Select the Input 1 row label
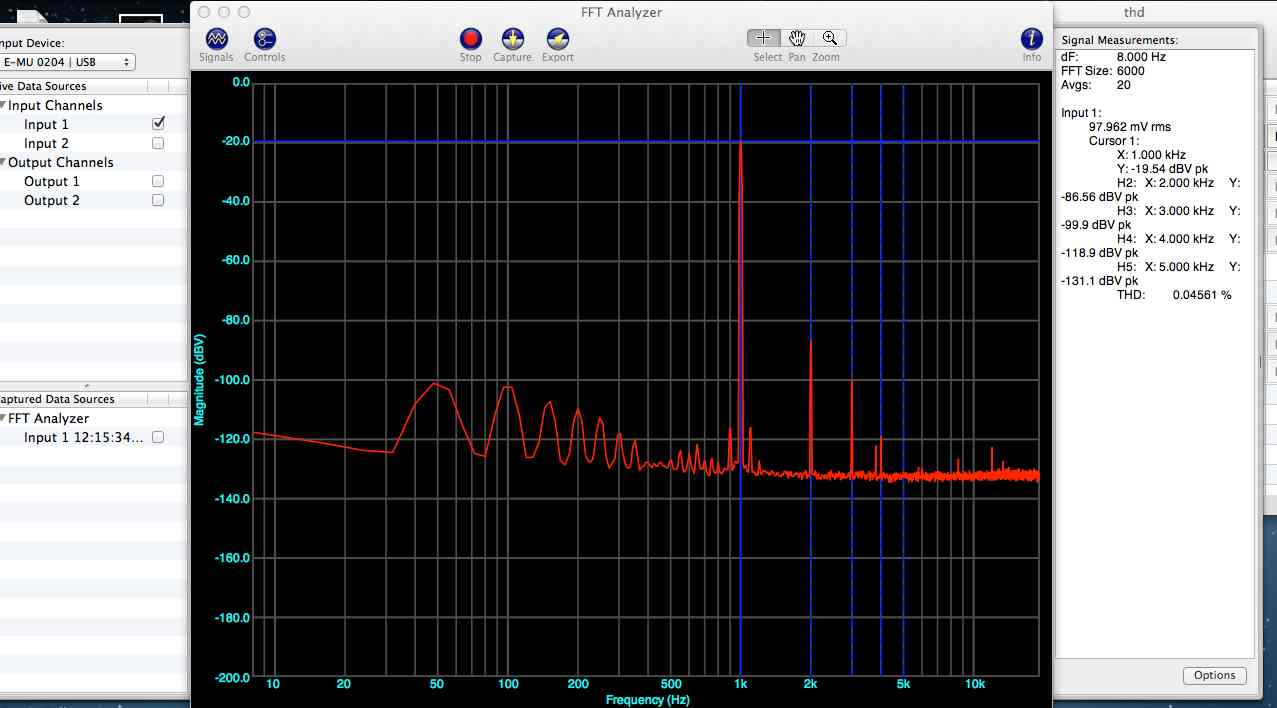The image size is (1277, 708). pyautogui.click(x=46, y=124)
